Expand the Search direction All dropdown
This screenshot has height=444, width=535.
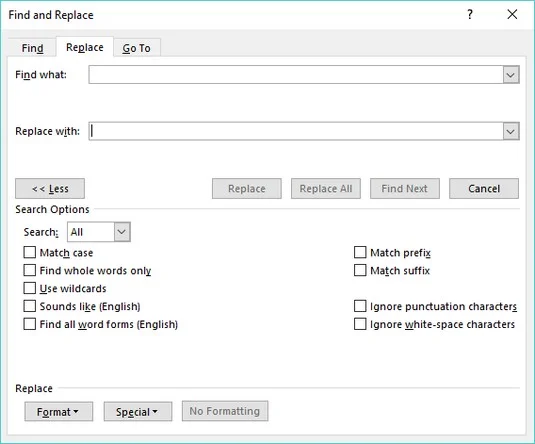tap(122, 232)
